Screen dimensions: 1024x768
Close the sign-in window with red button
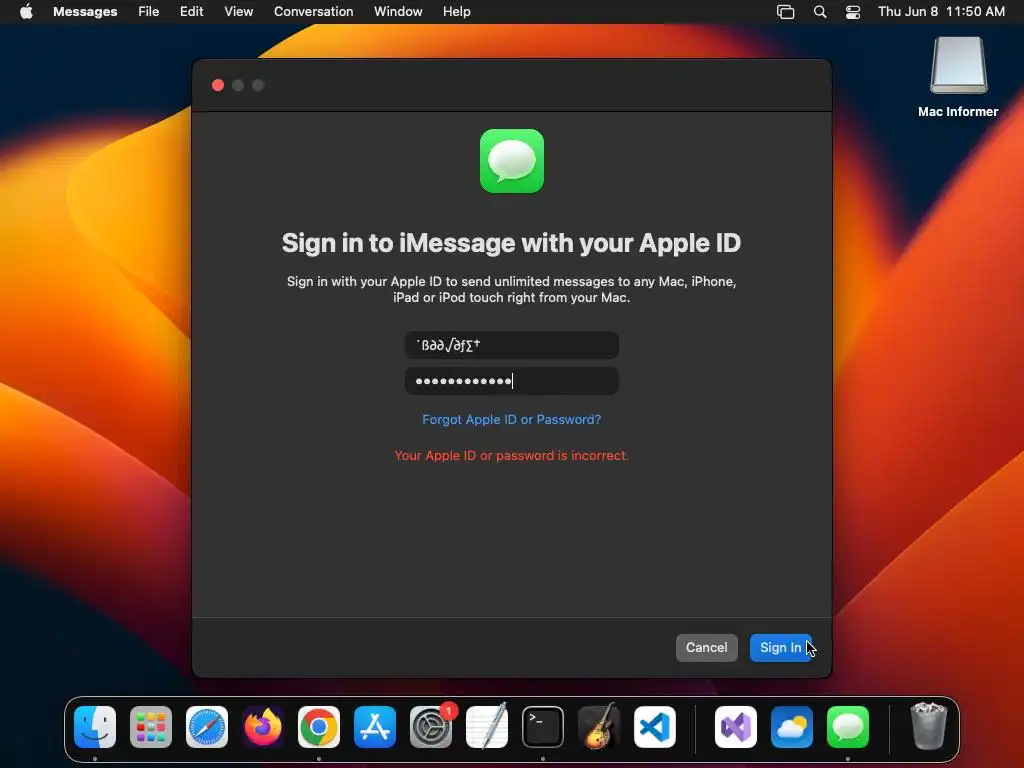pos(218,86)
